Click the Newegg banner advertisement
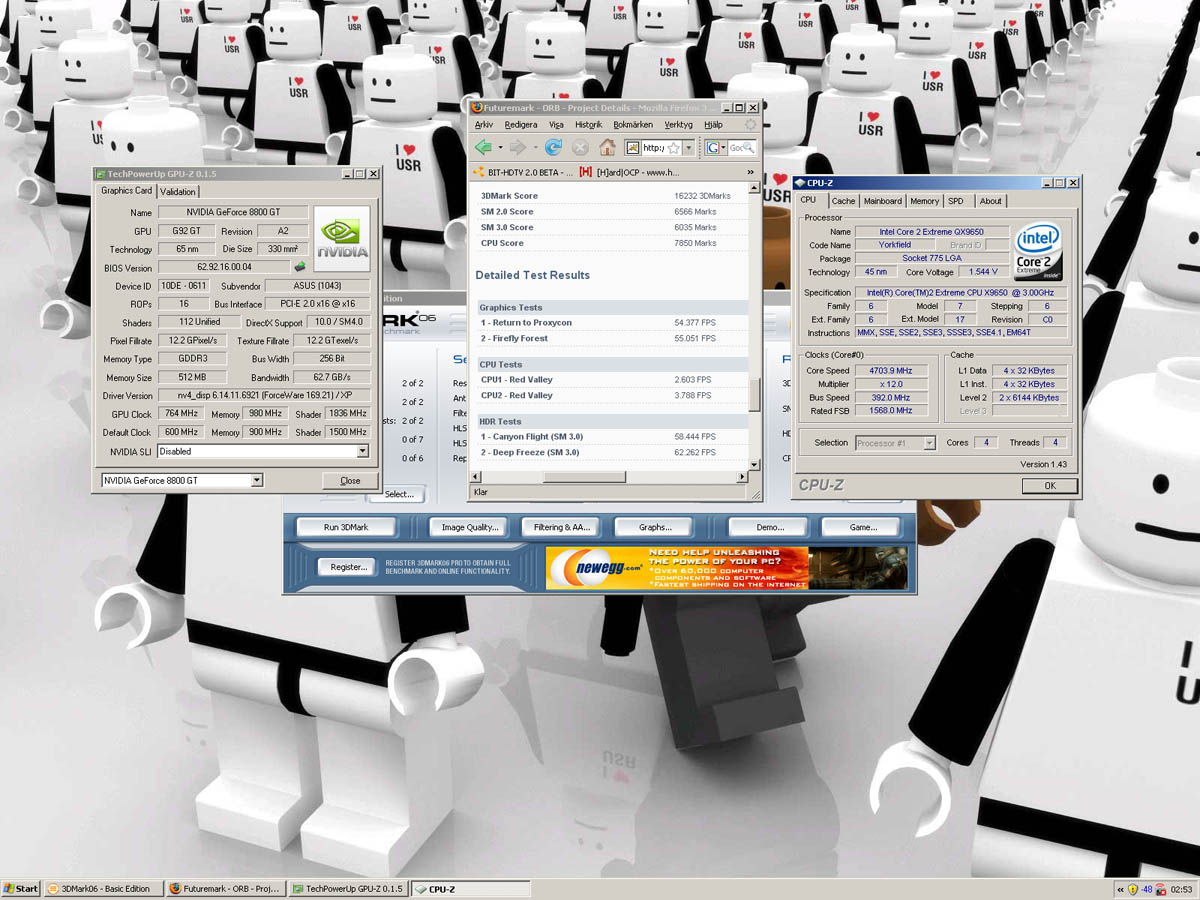The height and width of the screenshot is (900, 1200). pos(727,567)
